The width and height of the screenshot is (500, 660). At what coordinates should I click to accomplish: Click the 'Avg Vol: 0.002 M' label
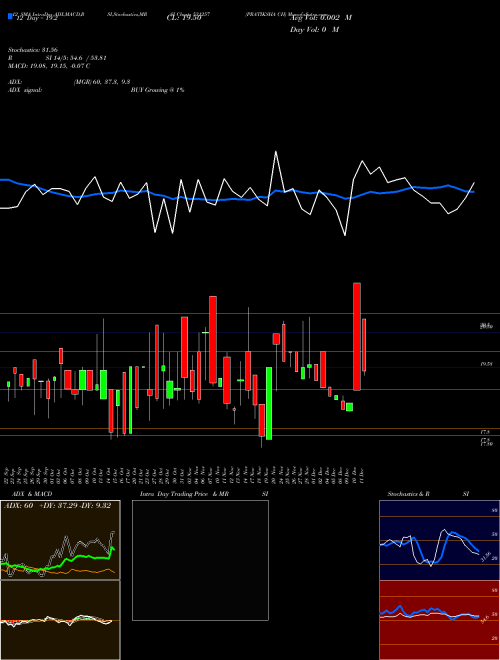click(321, 18)
